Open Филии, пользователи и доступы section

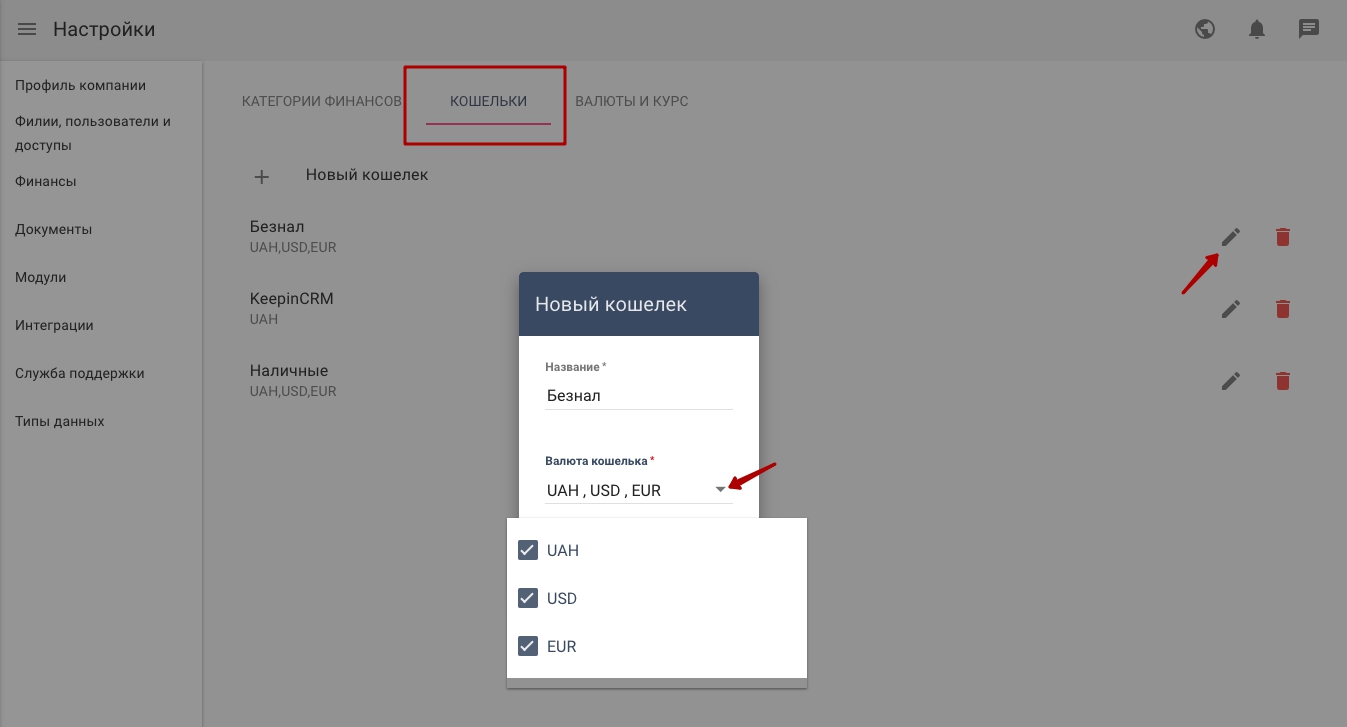(93, 133)
